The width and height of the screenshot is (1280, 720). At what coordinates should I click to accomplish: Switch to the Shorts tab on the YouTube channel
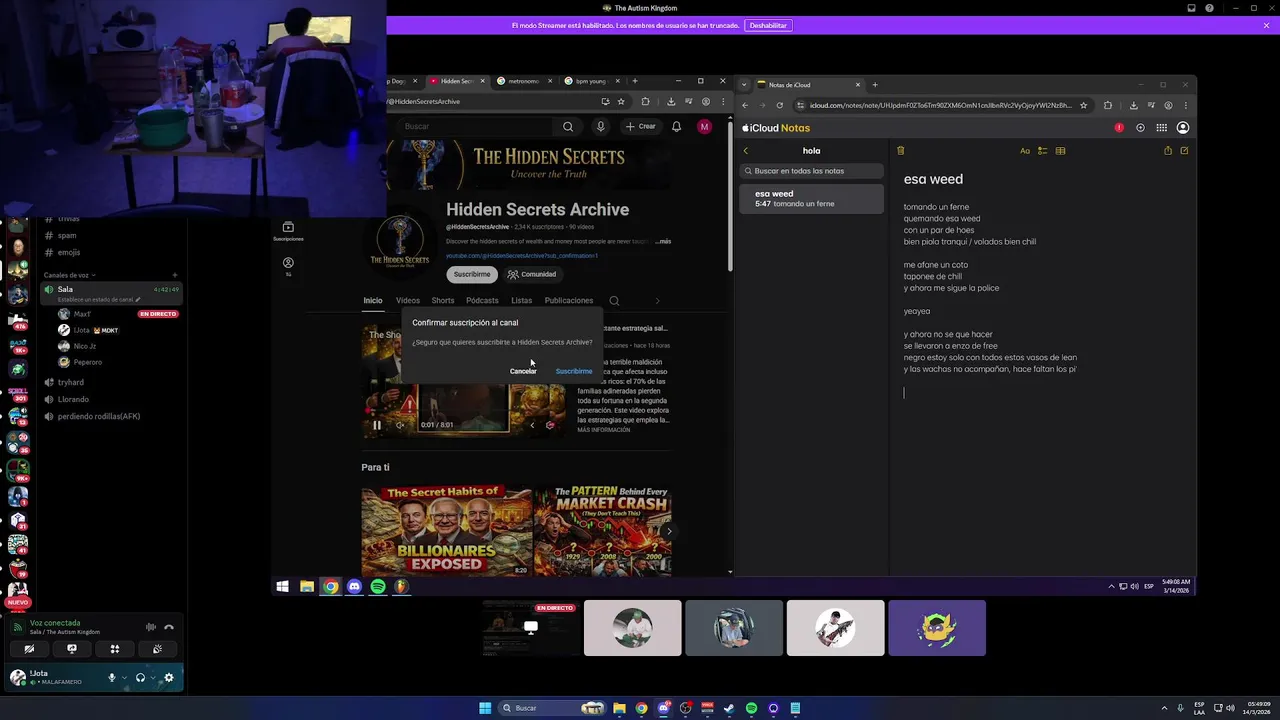(443, 300)
